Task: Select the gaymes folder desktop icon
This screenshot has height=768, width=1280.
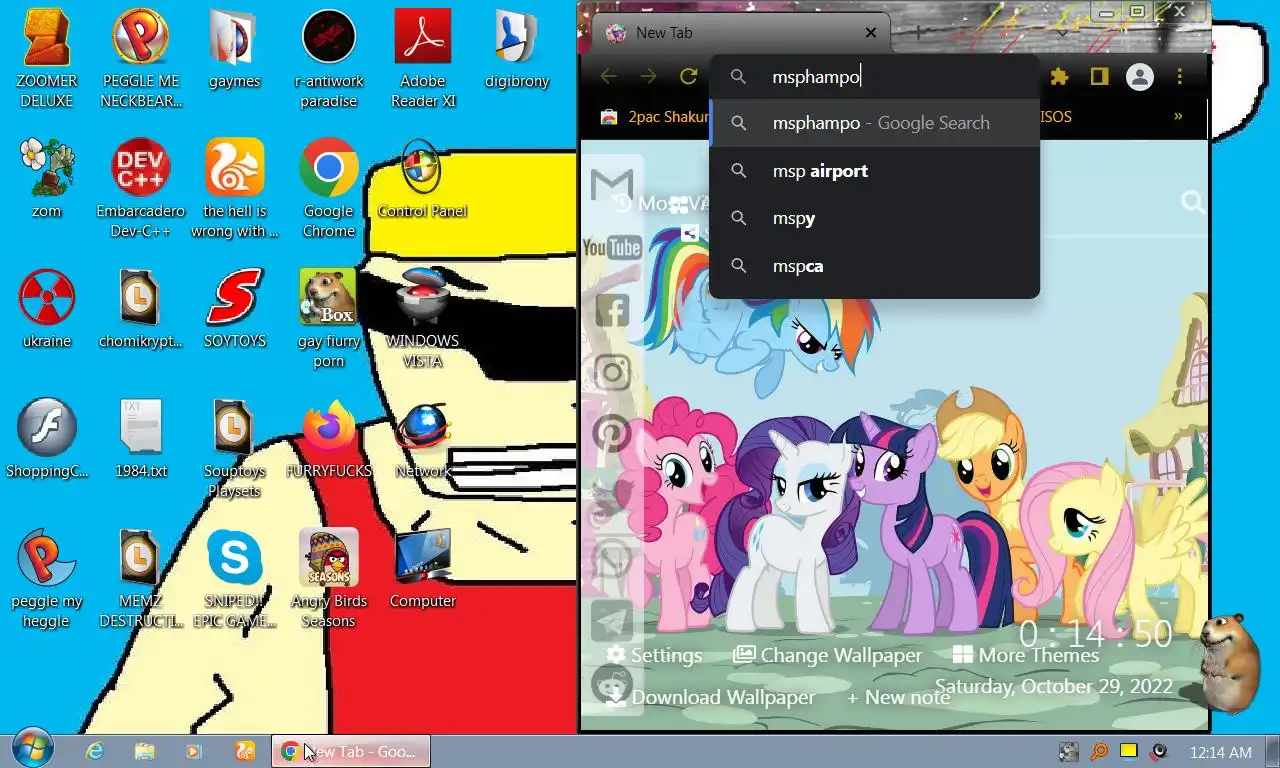Action: click(235, 49)
